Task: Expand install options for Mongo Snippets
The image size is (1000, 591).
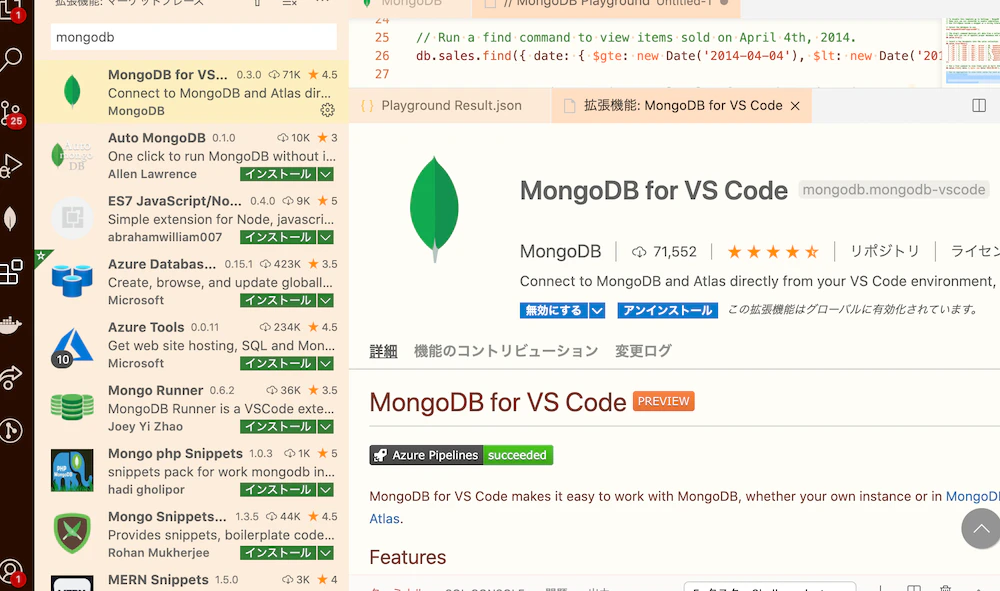Action: click(325, 553)
